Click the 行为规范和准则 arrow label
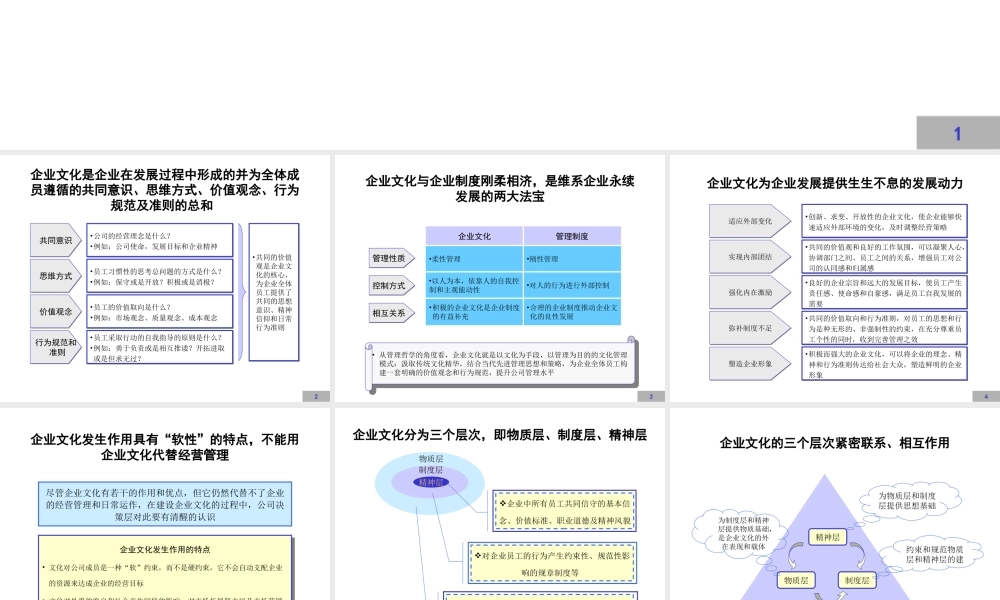 pyautogui.click(x=55, y=347)
